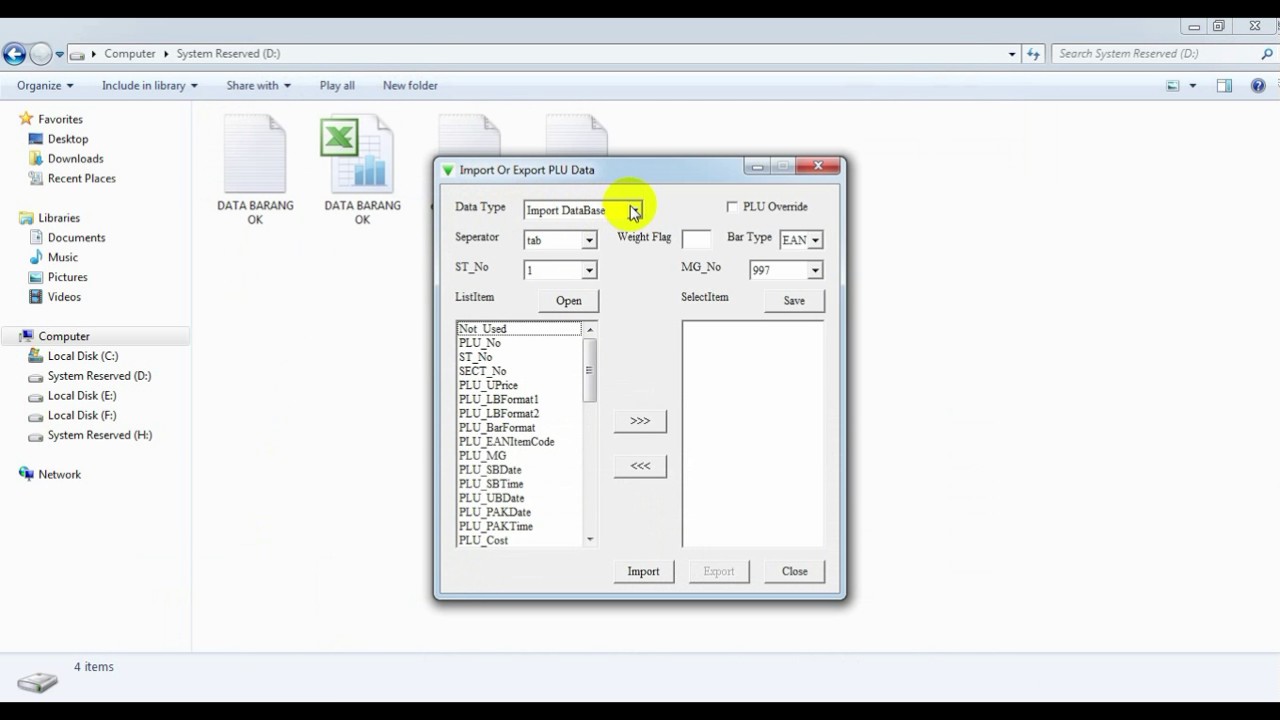Open address bar history dropdown
This screenshot has height=720, width=1280.
tap(1012, 54)
